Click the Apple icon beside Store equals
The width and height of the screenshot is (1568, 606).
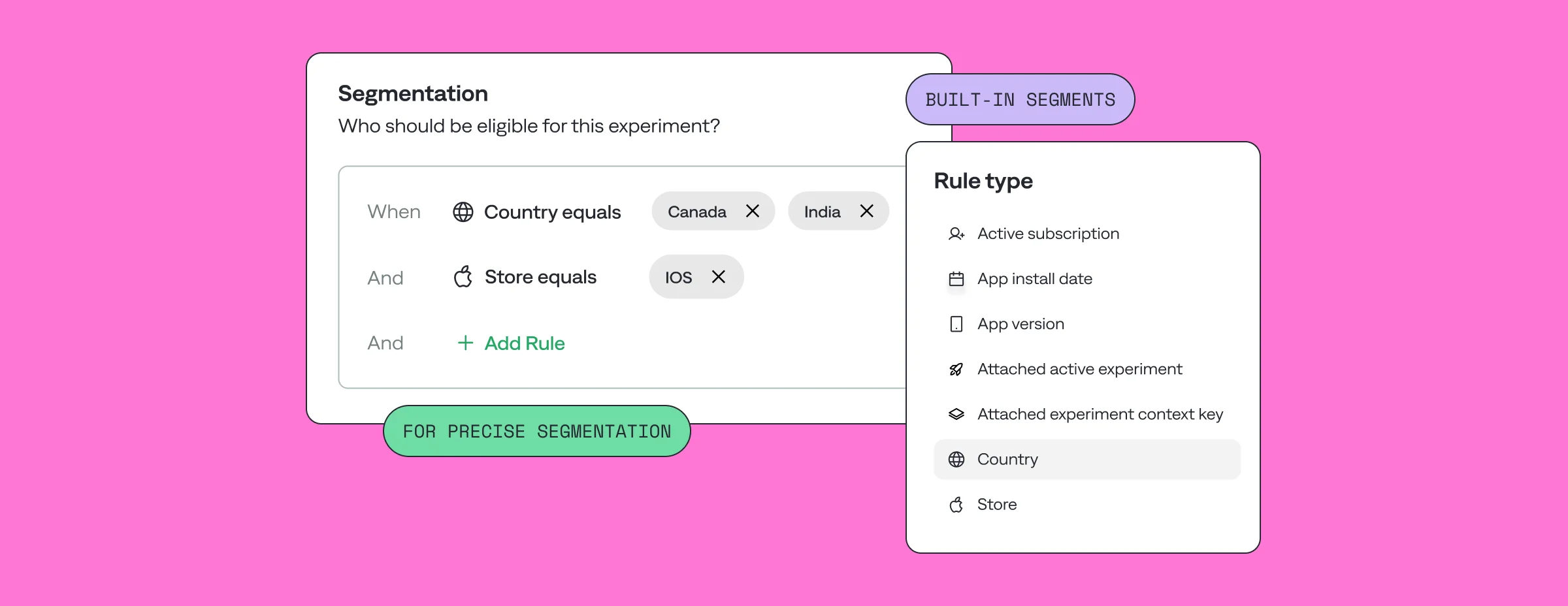click(463, 277)
